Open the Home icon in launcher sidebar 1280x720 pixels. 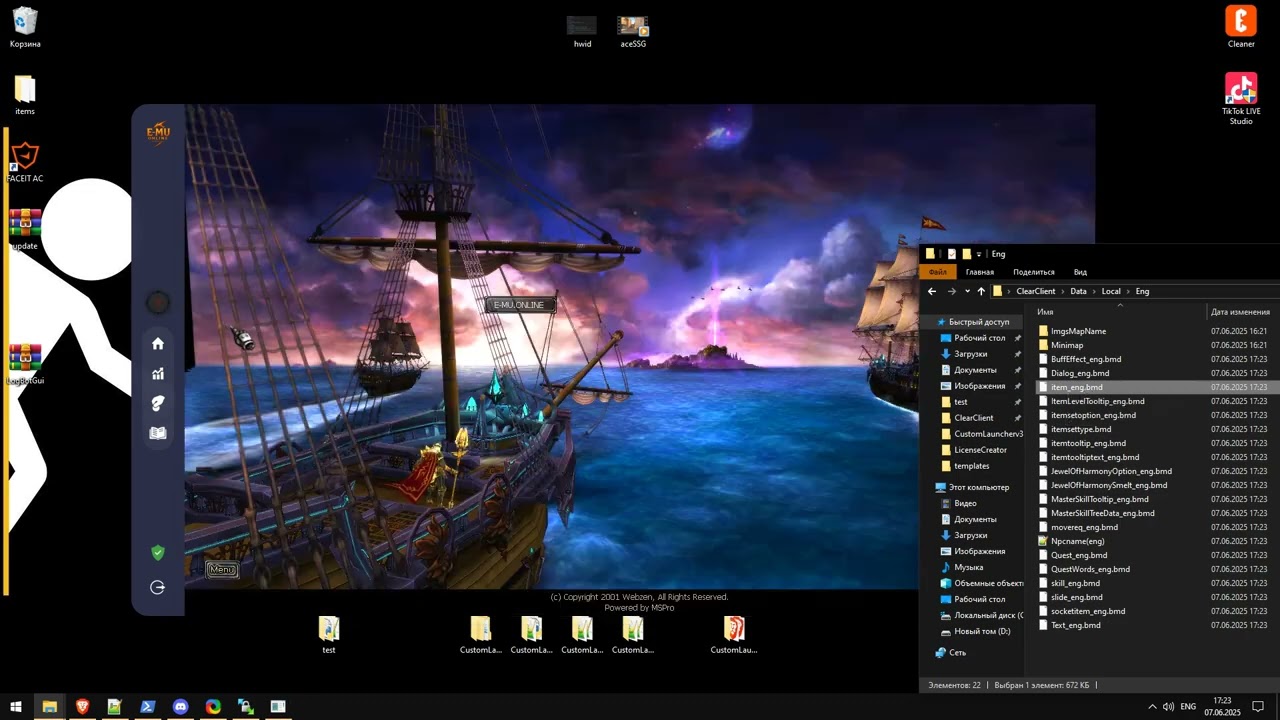click(158, 344)
